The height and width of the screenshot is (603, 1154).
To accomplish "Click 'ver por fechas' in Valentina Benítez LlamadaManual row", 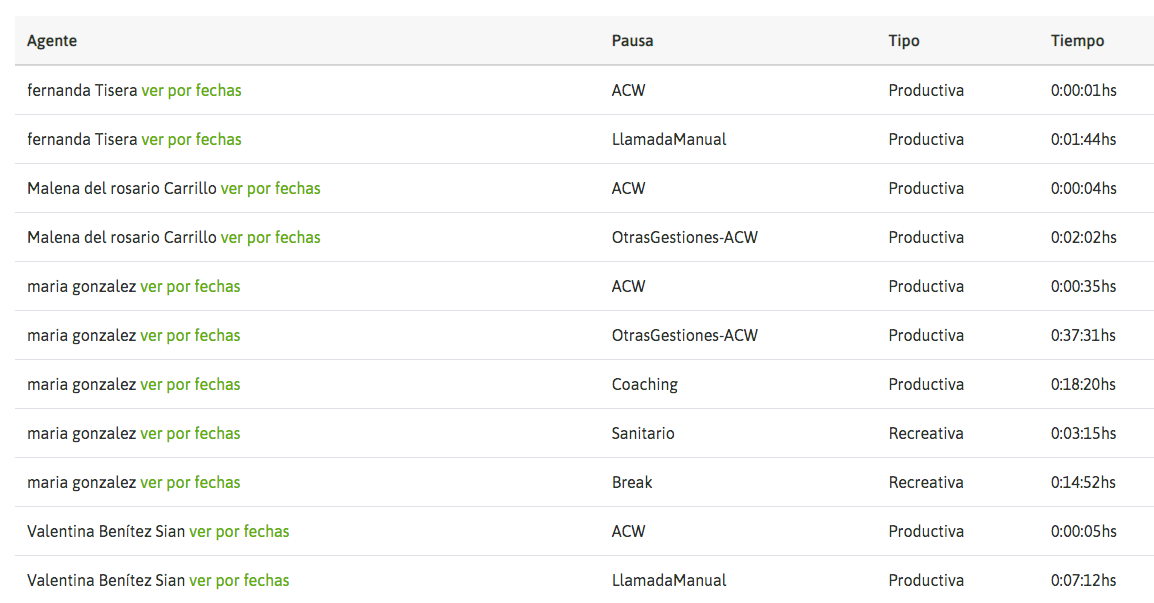I will click(239, 580).
